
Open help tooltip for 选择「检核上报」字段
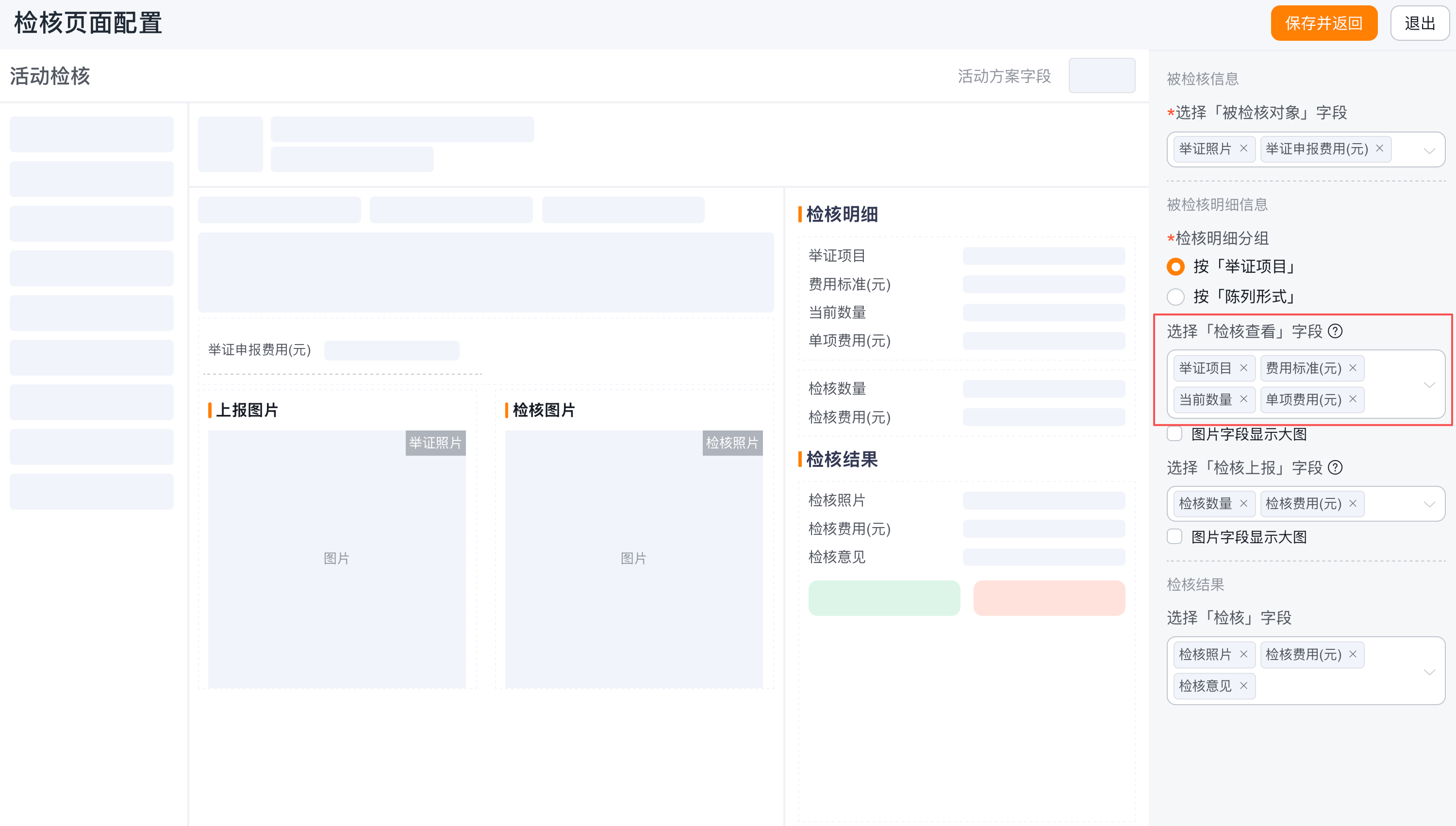[1335, 467]
